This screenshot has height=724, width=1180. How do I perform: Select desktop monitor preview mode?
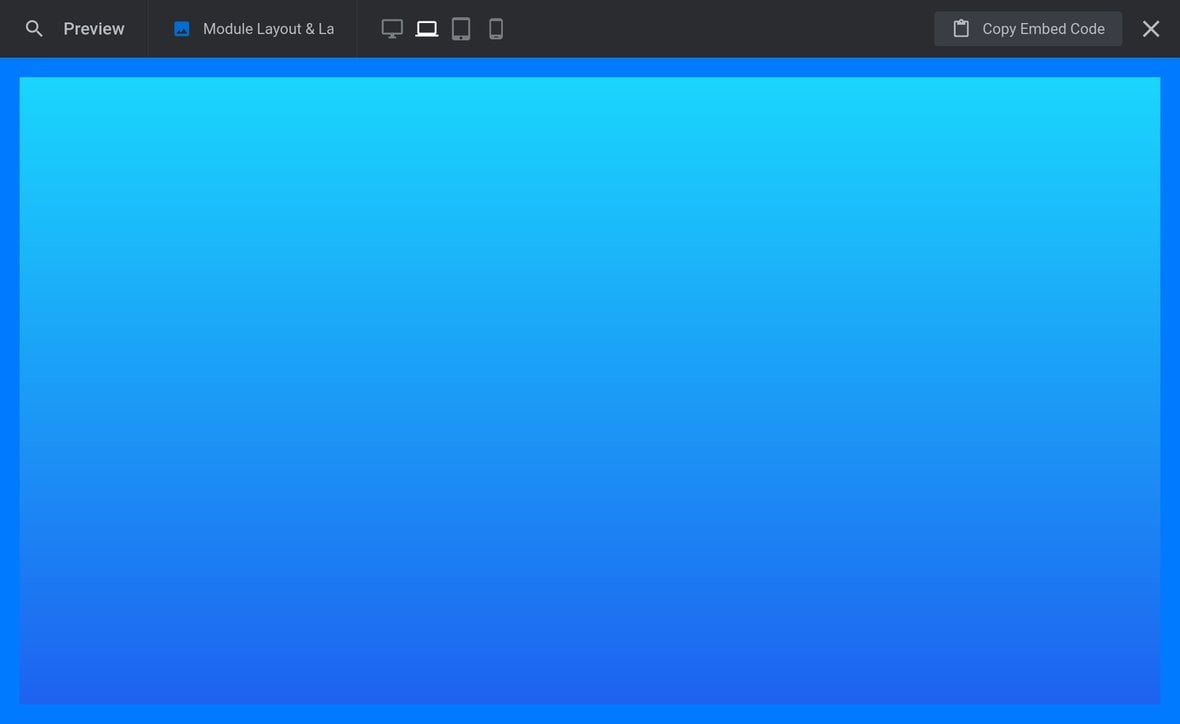coord(392,29)
